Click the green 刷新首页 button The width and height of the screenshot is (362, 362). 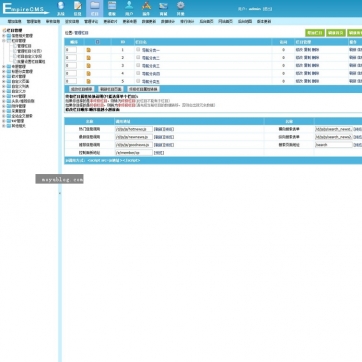click(x=336, y=33)
